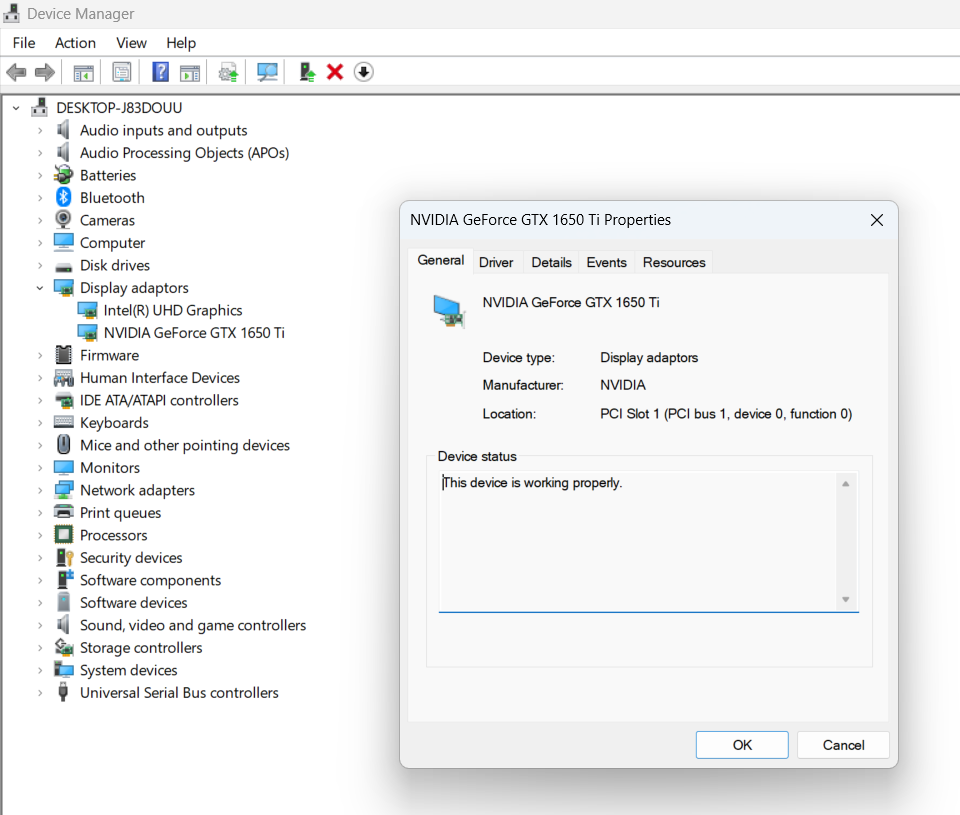Switch to the Events tab

[x=606, y=262]
